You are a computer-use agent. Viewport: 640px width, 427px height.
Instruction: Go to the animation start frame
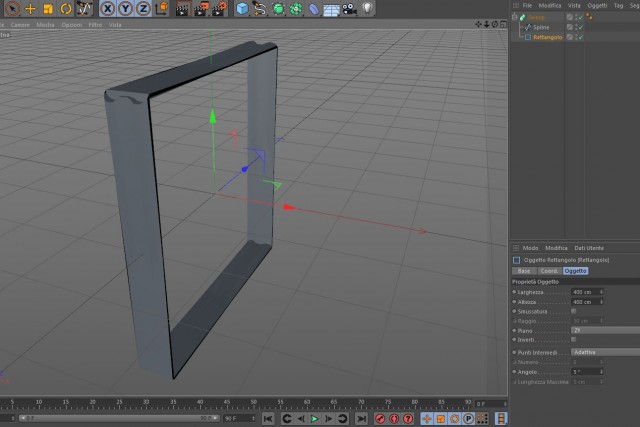point(268,419)
